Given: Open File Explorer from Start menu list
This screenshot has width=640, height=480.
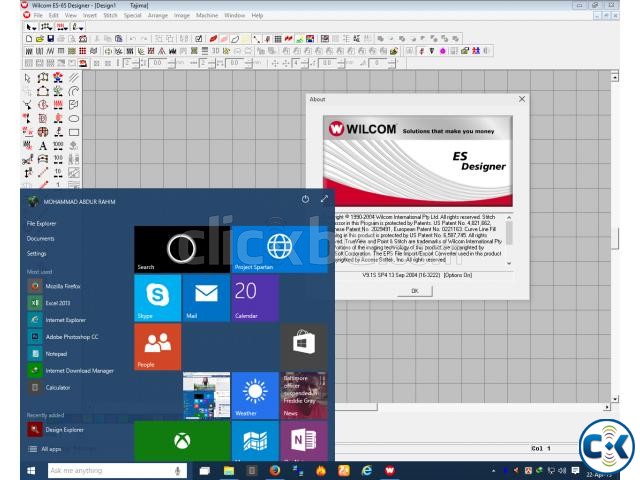Looking at the screenshot, I should (42, 224).
